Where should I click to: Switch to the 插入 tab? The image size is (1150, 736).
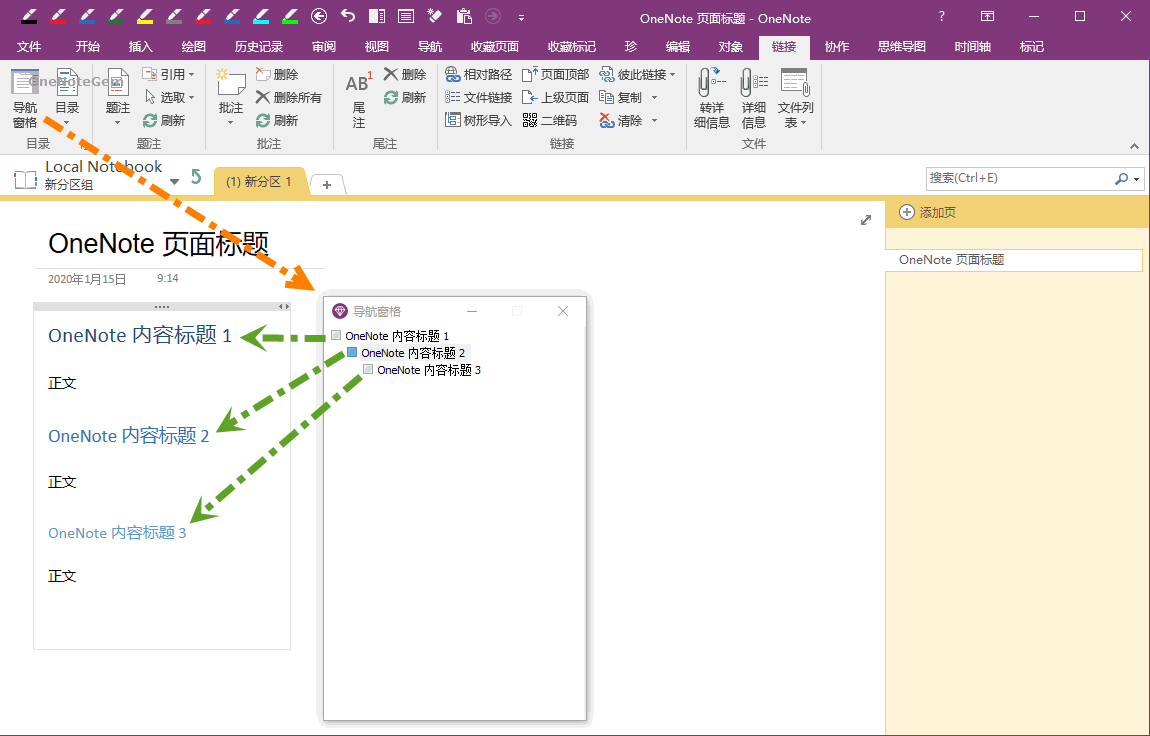(x=141, y=46)
